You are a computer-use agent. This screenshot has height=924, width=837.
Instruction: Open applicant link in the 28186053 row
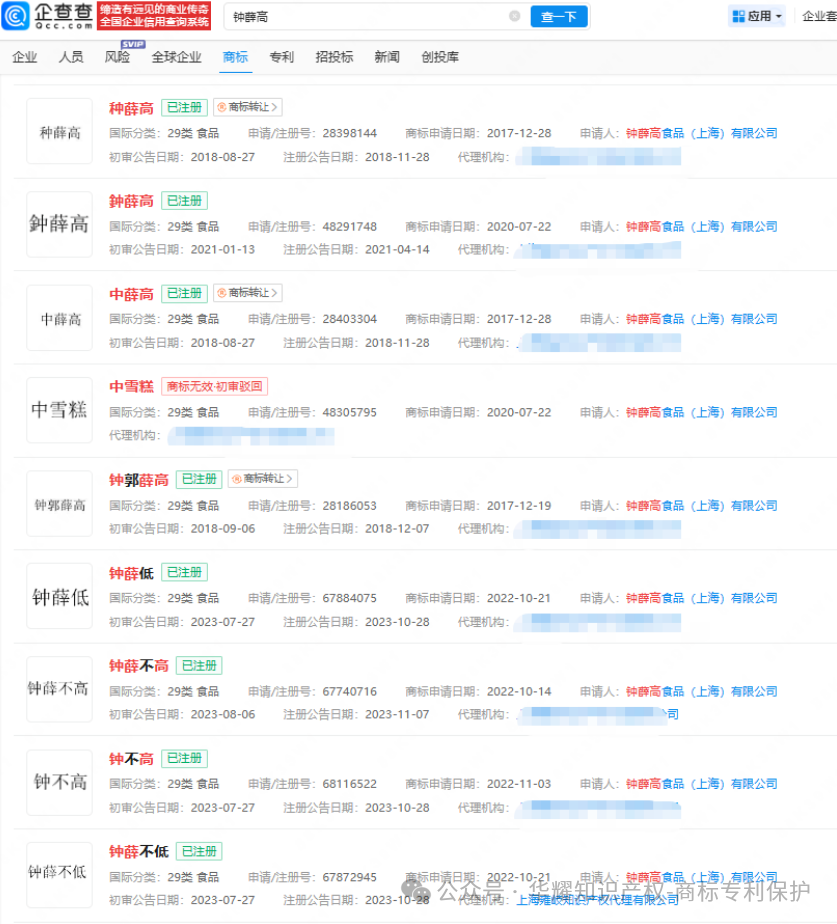(x=701, y=505)
